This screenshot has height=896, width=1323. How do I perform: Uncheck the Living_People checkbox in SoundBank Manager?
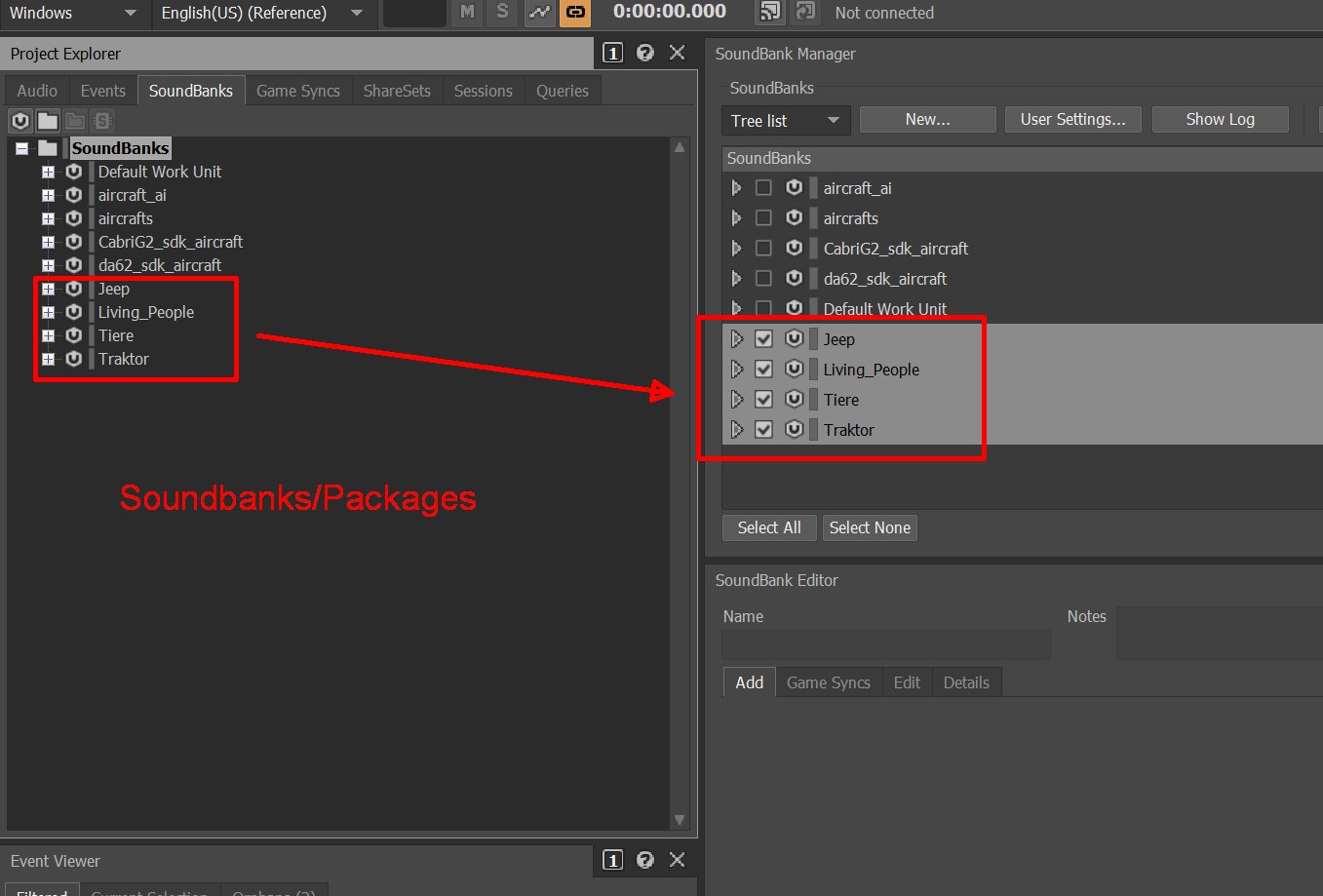click(763, 370)
